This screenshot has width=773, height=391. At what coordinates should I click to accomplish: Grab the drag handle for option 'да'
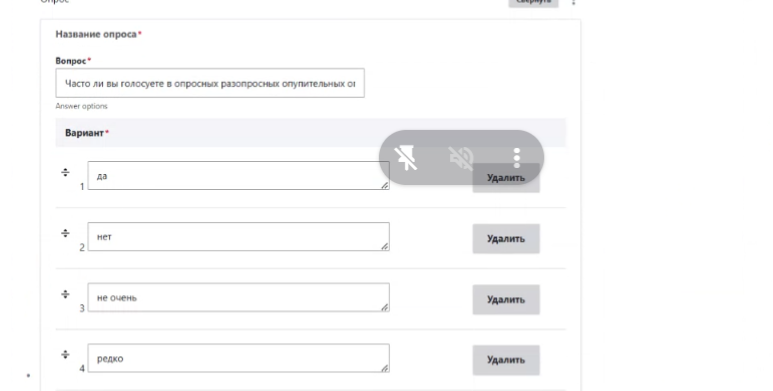[x=65, y=173]
